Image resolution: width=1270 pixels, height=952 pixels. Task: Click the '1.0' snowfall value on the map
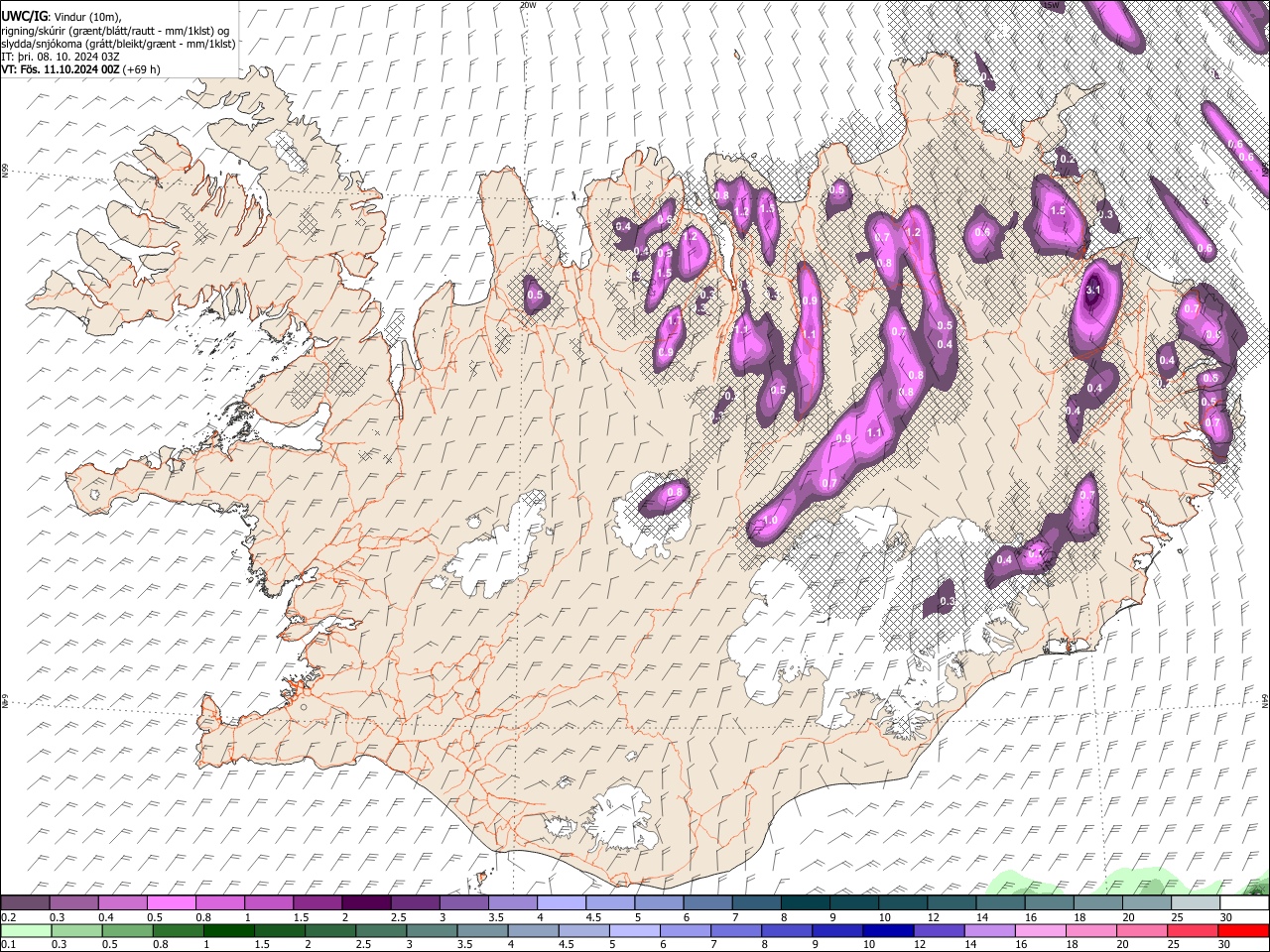click(769, 520)
